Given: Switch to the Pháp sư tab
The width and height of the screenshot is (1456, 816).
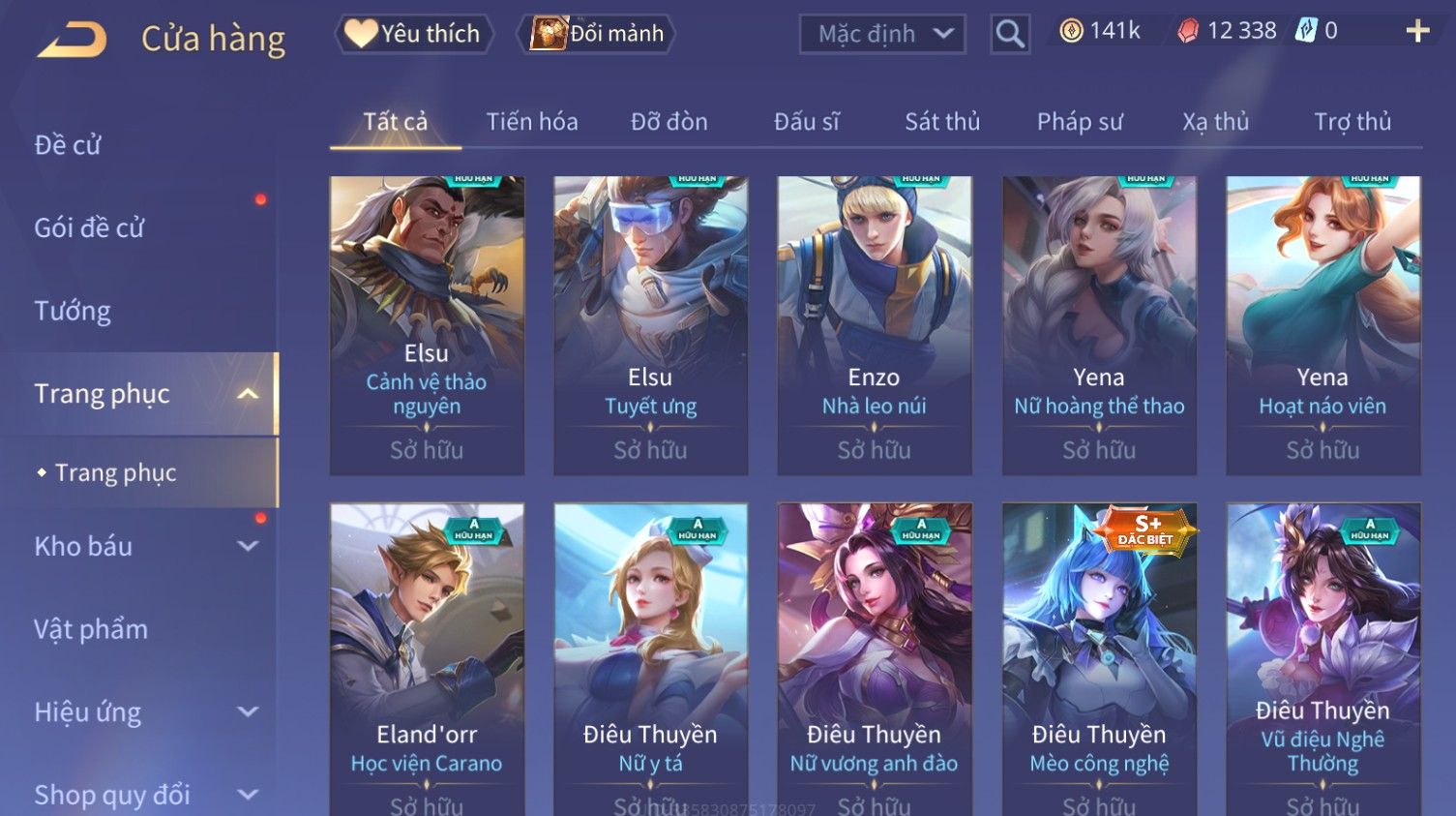Looking at the screenshot, I should (x=1080, y=122).
